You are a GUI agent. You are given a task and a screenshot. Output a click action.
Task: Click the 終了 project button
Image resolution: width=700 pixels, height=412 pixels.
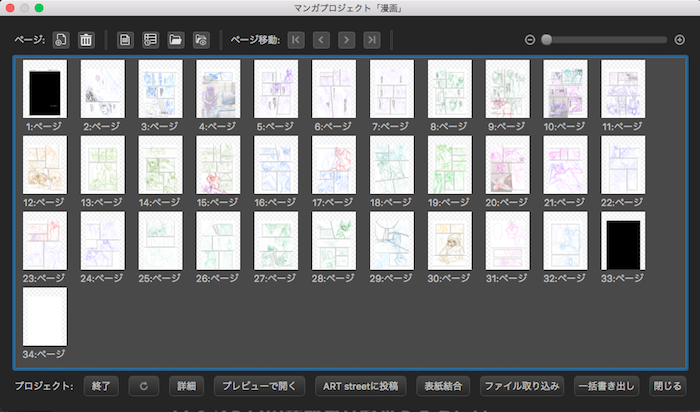coord(101,386)
